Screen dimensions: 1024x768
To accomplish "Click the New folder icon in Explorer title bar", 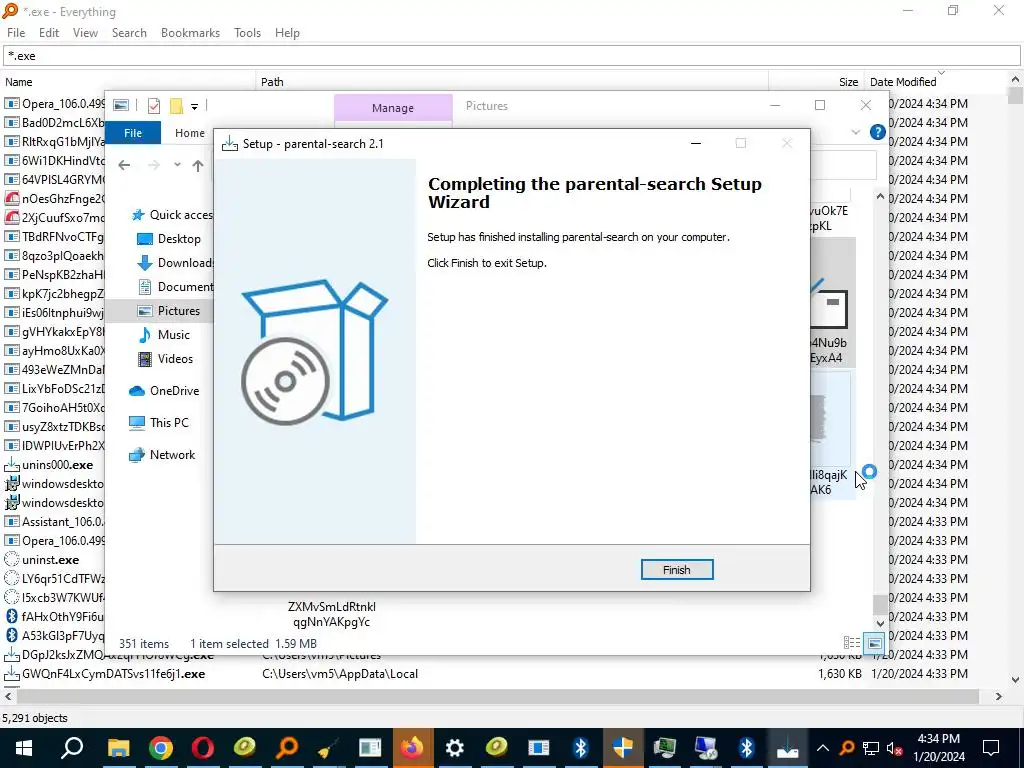I will tap(176, 106).
